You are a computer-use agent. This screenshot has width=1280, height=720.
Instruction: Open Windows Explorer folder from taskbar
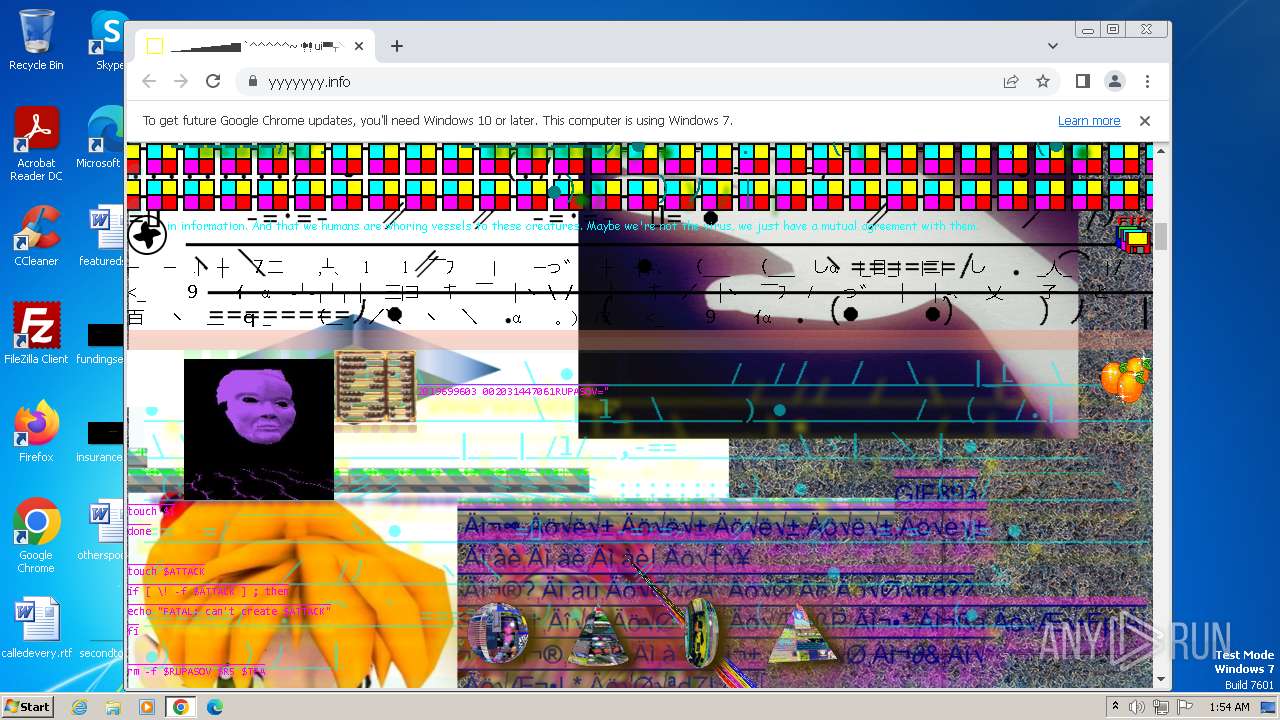113,707
